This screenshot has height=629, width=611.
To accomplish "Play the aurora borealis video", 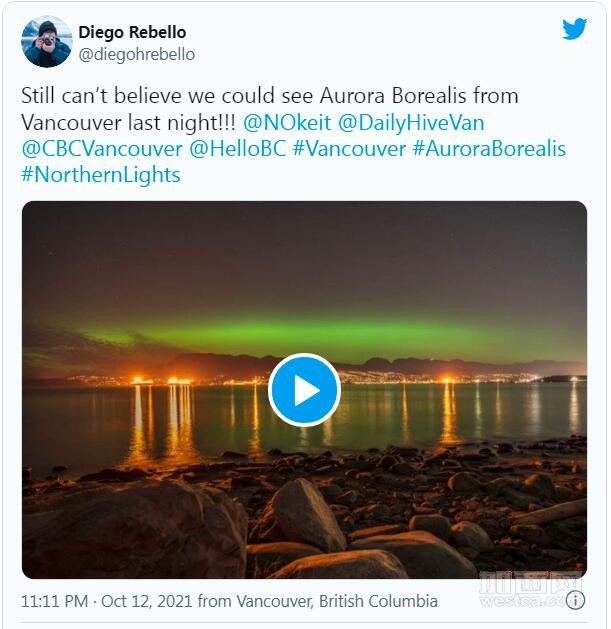I will coord(304,390).
